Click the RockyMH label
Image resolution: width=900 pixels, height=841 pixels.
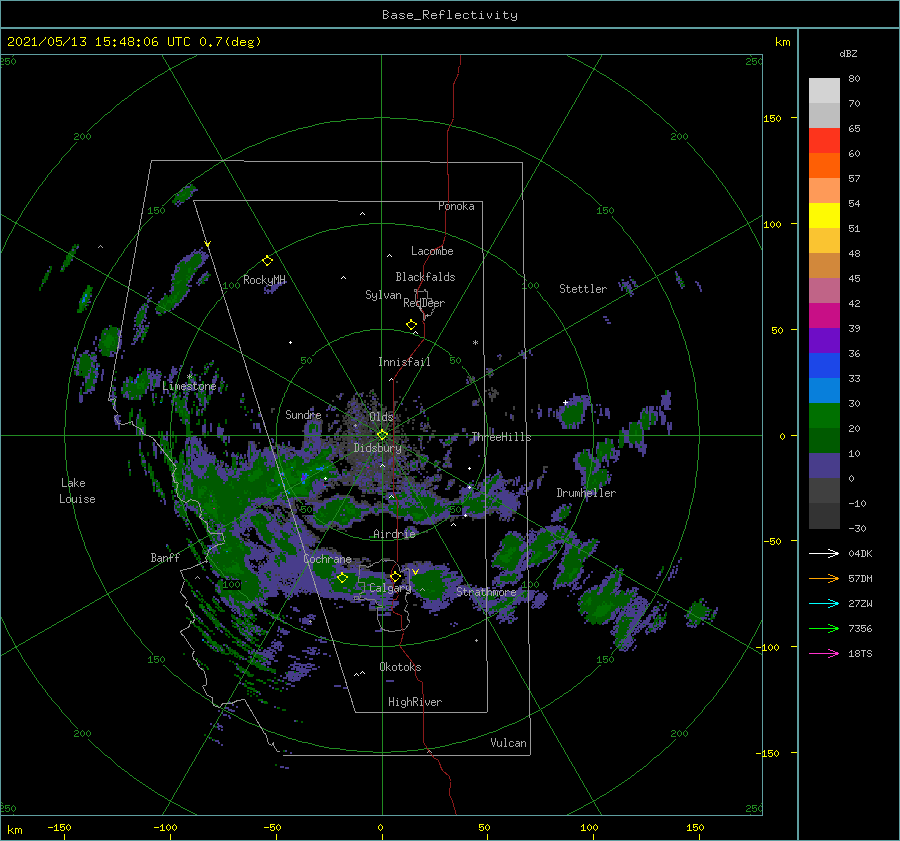coord(264,280)
